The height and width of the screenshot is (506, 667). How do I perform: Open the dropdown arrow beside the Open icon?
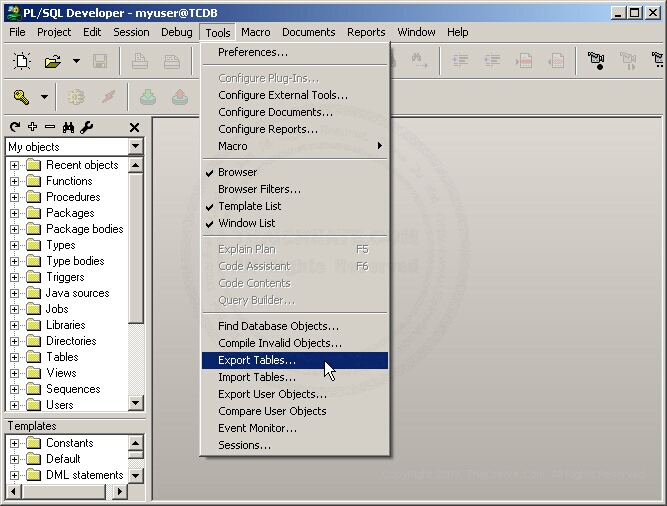[x=76, y=61]
